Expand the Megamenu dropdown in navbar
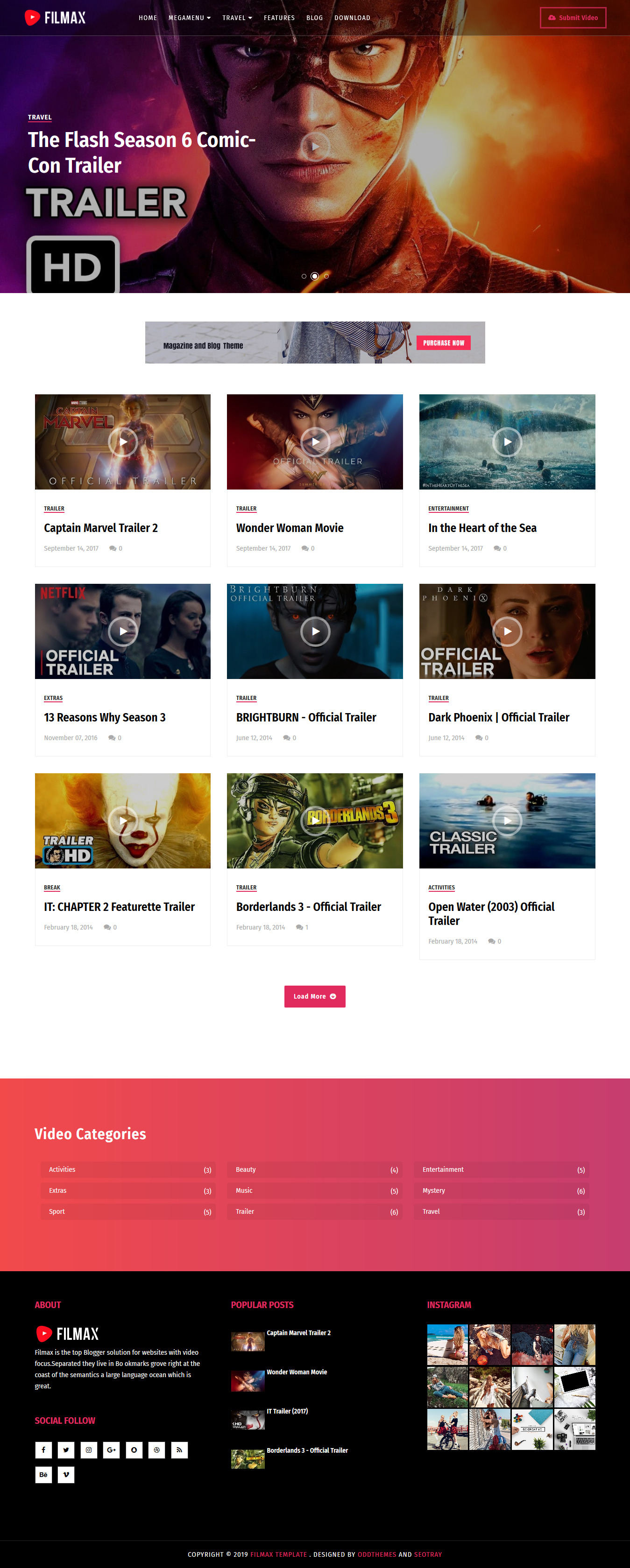The image size is (630, 1568). tap(190, 18)
